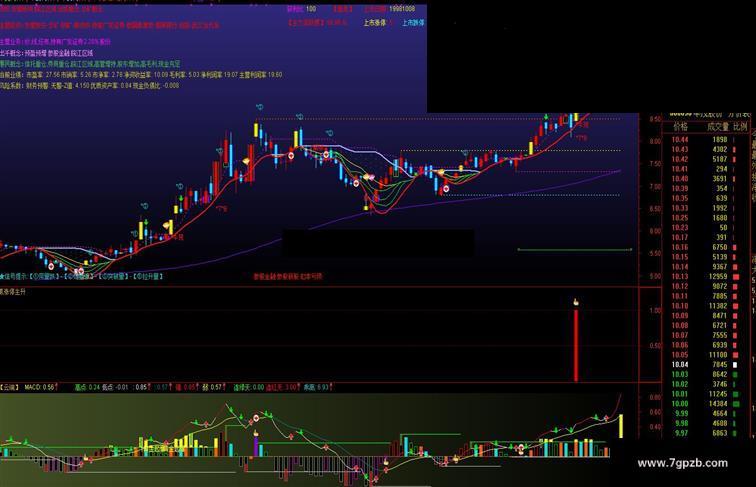Click the 10.35 price row
This screenshot has height=487, width=756.
click(705, 198)
